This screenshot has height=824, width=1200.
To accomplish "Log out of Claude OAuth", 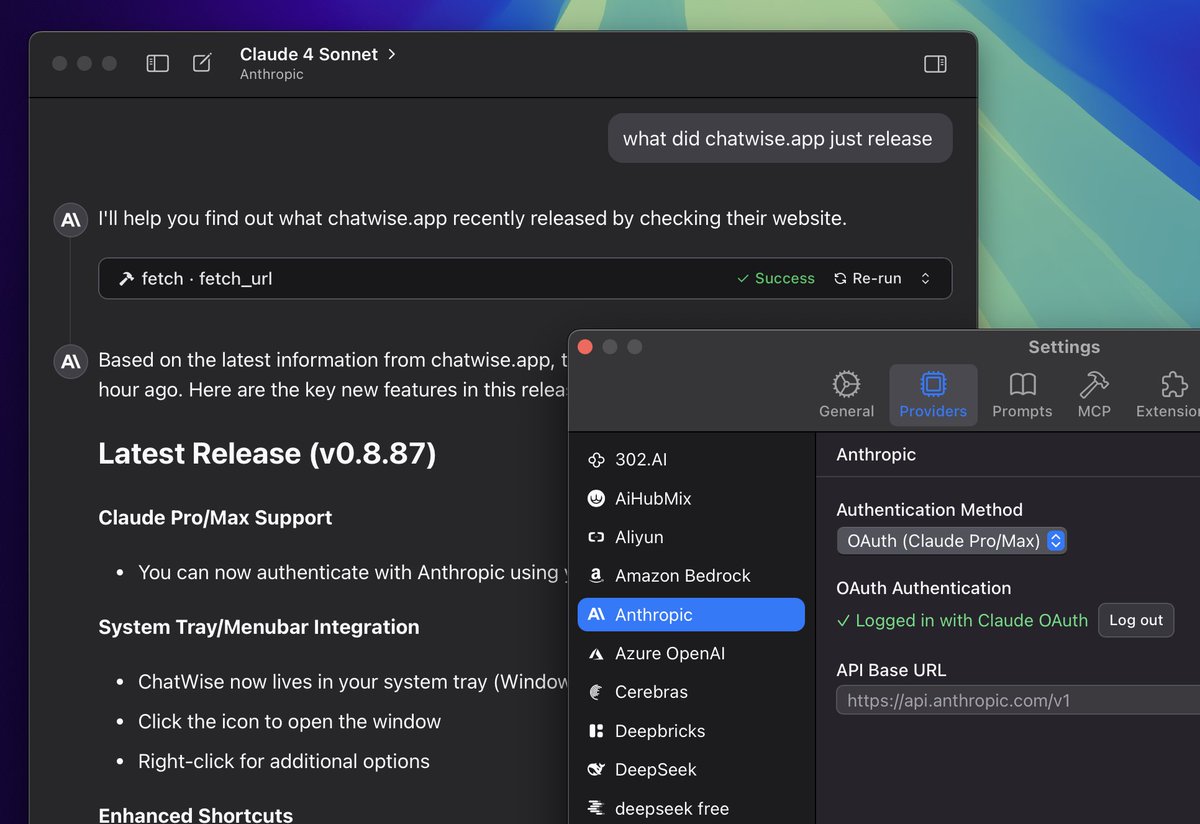I will click(x=1136, y=620).
